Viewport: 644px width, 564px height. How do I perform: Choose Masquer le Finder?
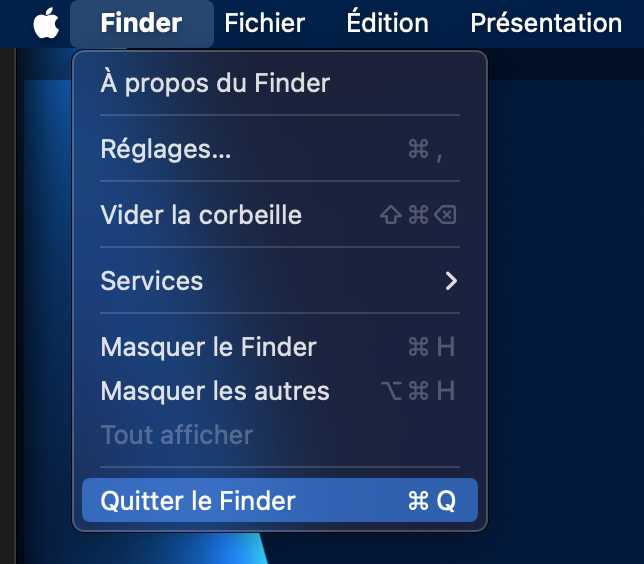208,347
